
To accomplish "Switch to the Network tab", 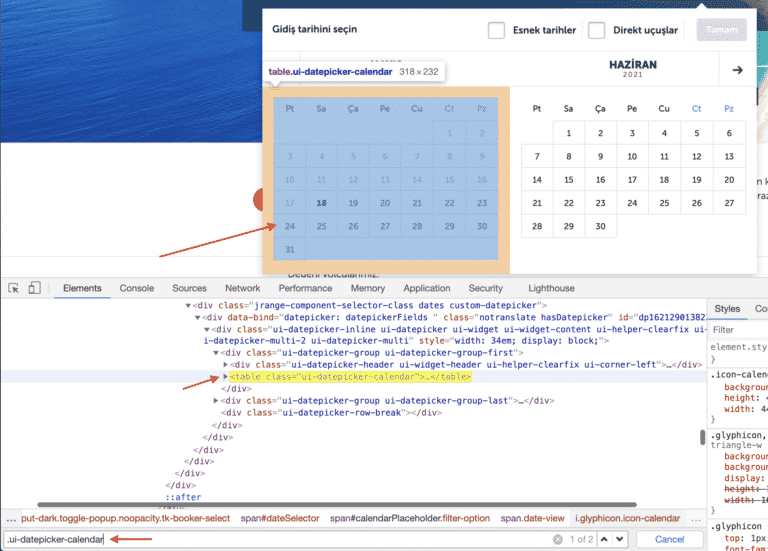I will (242, 288).
